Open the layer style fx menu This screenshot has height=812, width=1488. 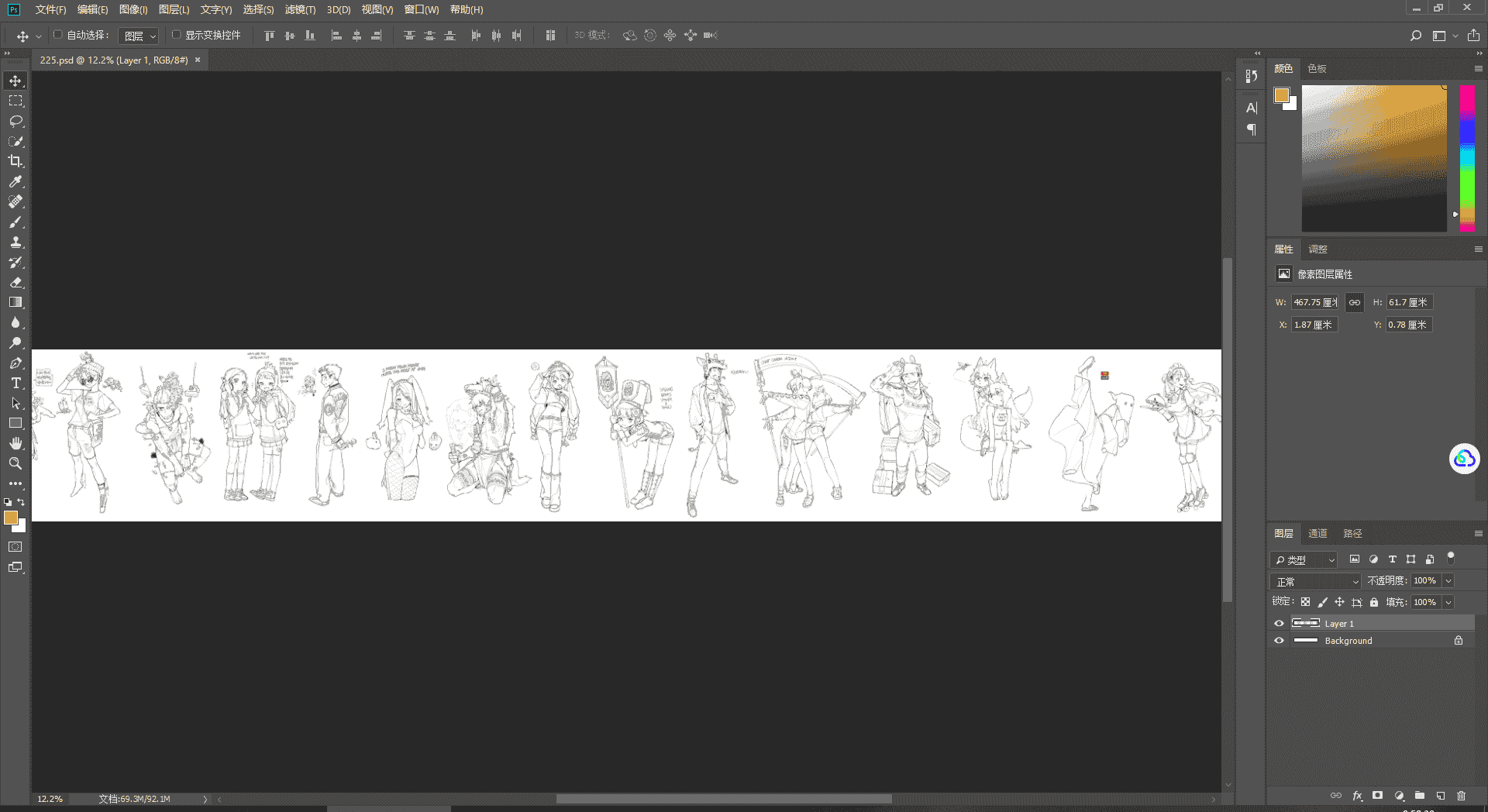1357,796
